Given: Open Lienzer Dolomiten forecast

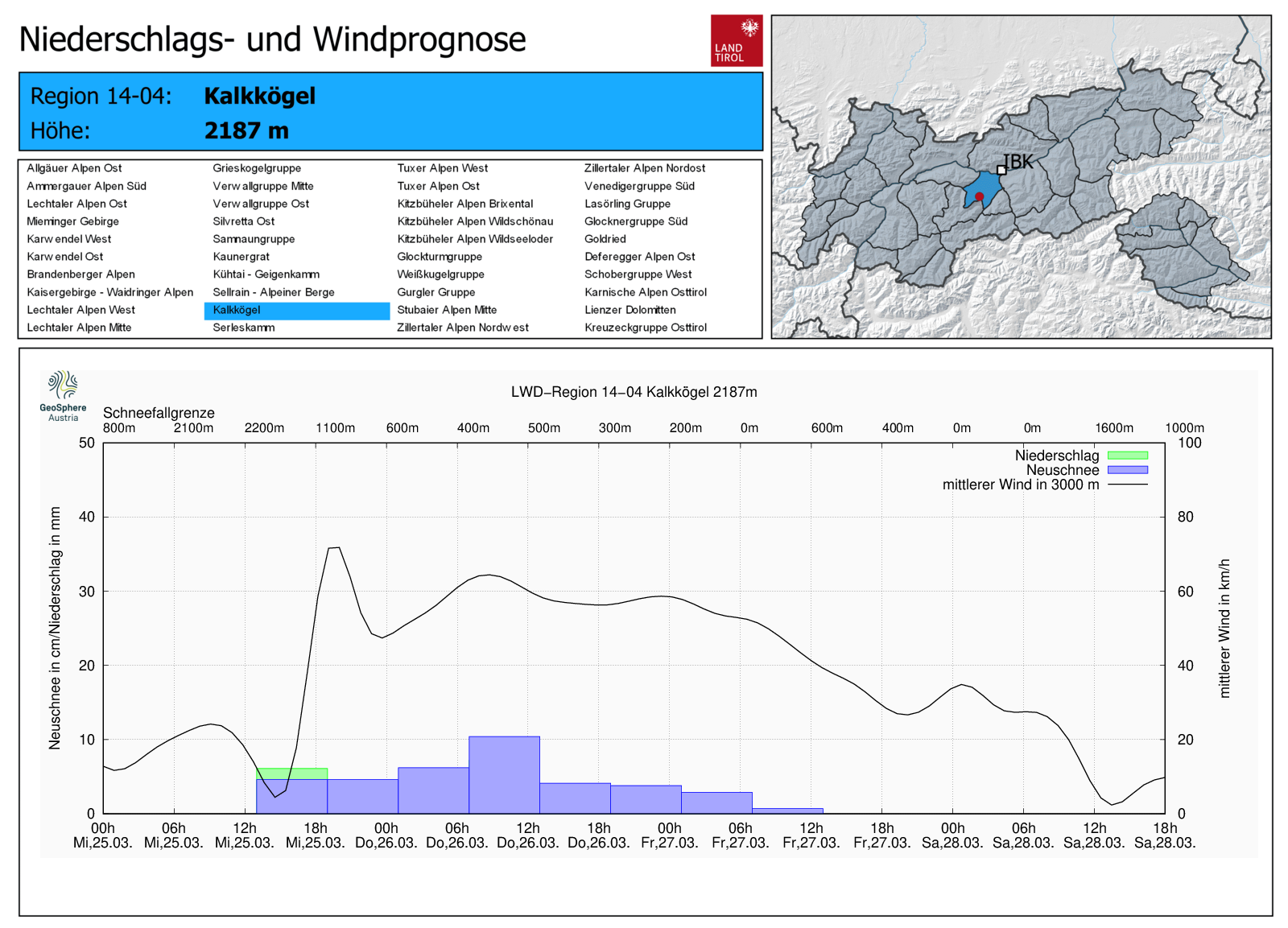Looking at the screenshot, I should (630, 310).
